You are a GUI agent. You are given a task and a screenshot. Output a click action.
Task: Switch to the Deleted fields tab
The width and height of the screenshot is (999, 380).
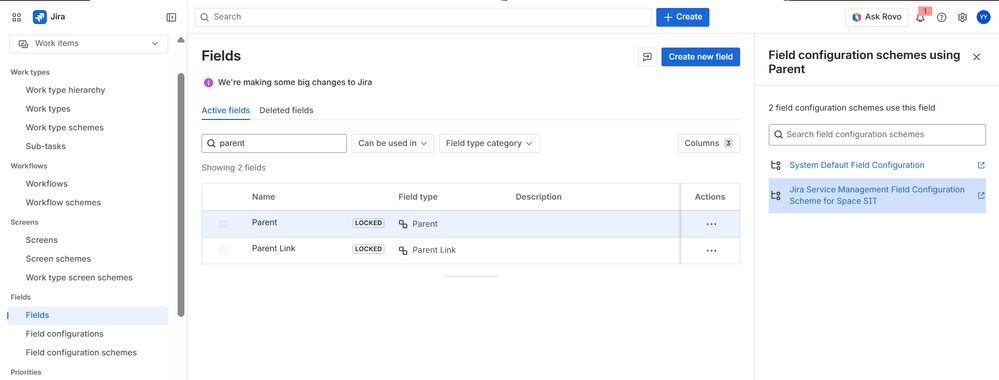[286, 110]
